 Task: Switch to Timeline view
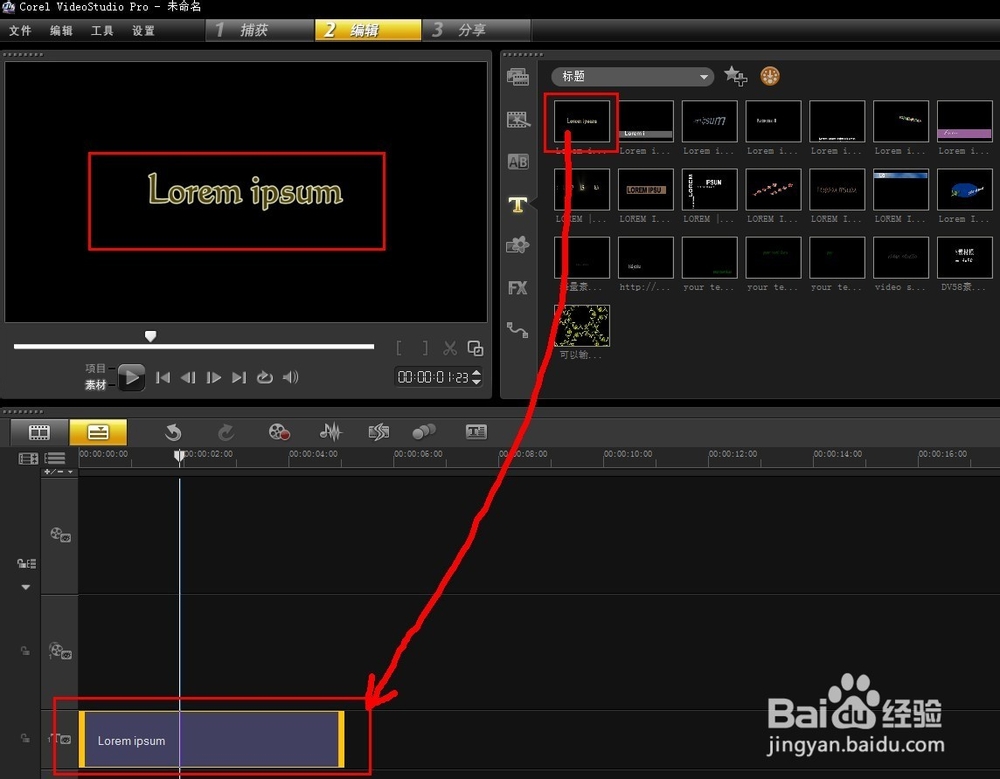click(98, 432)
